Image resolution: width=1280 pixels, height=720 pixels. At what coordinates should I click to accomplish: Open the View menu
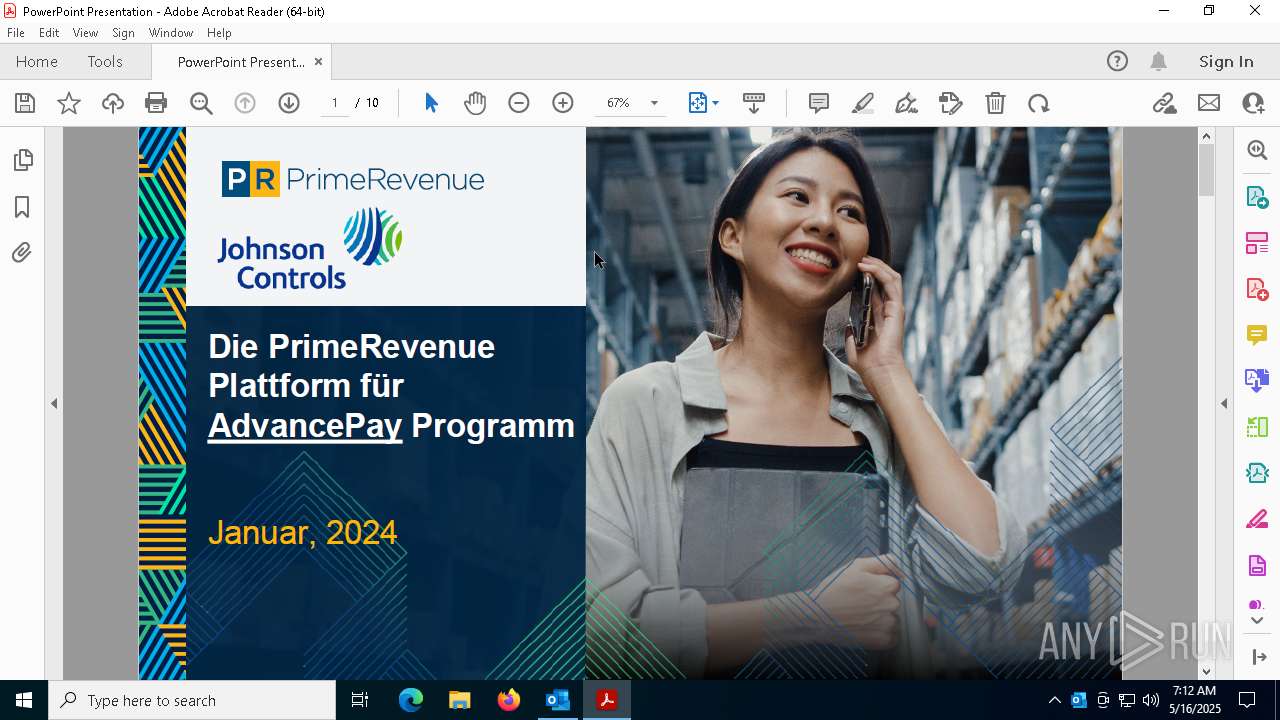click(x=85, y=33)
